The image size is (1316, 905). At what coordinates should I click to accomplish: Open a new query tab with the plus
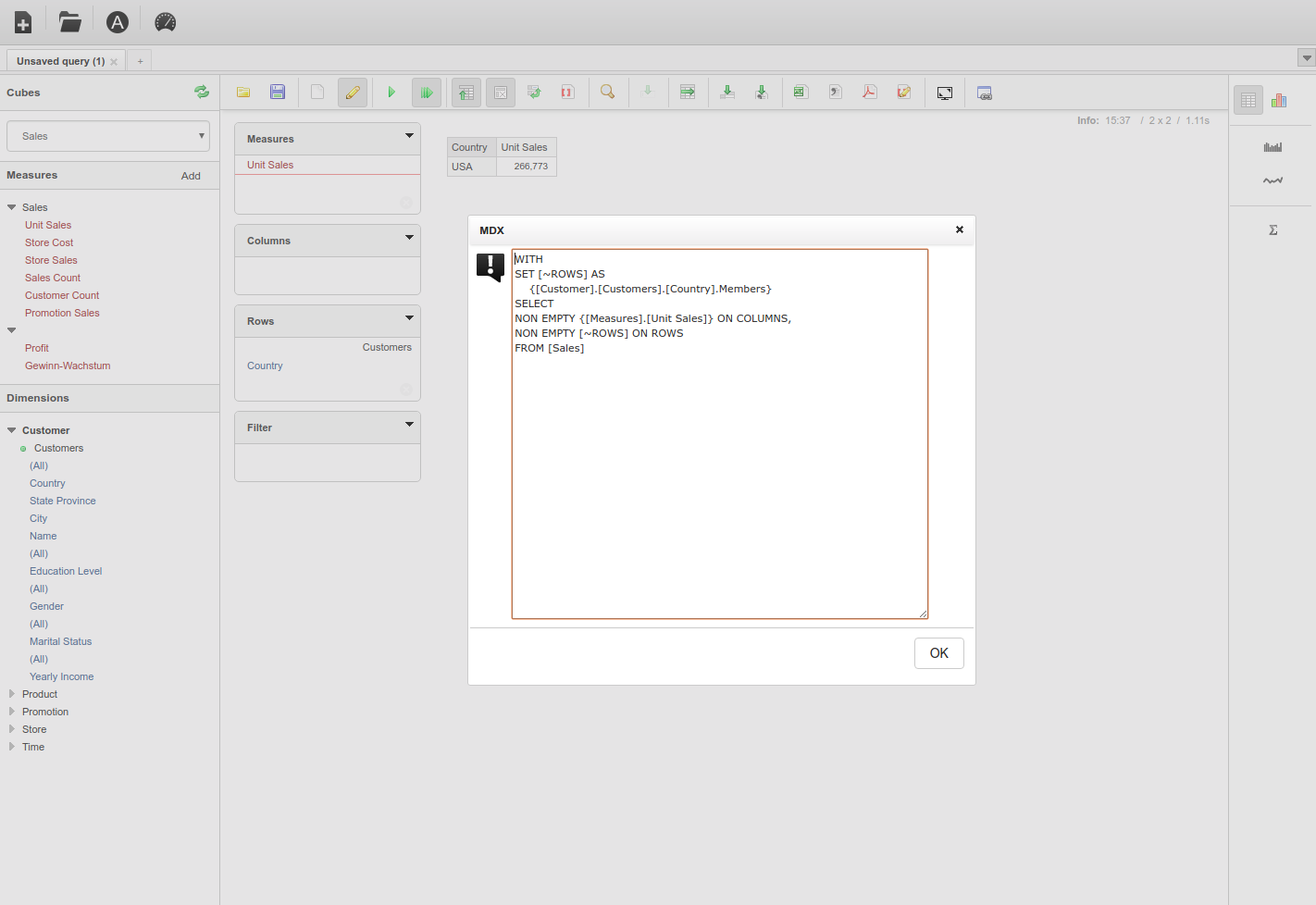[139, 59]
